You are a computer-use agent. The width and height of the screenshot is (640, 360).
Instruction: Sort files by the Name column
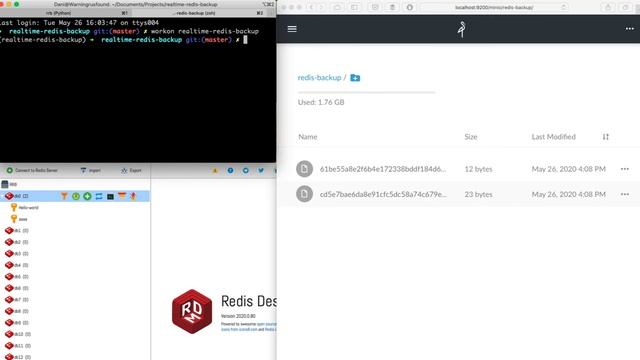pyautogui.click(x=308, y=137)
